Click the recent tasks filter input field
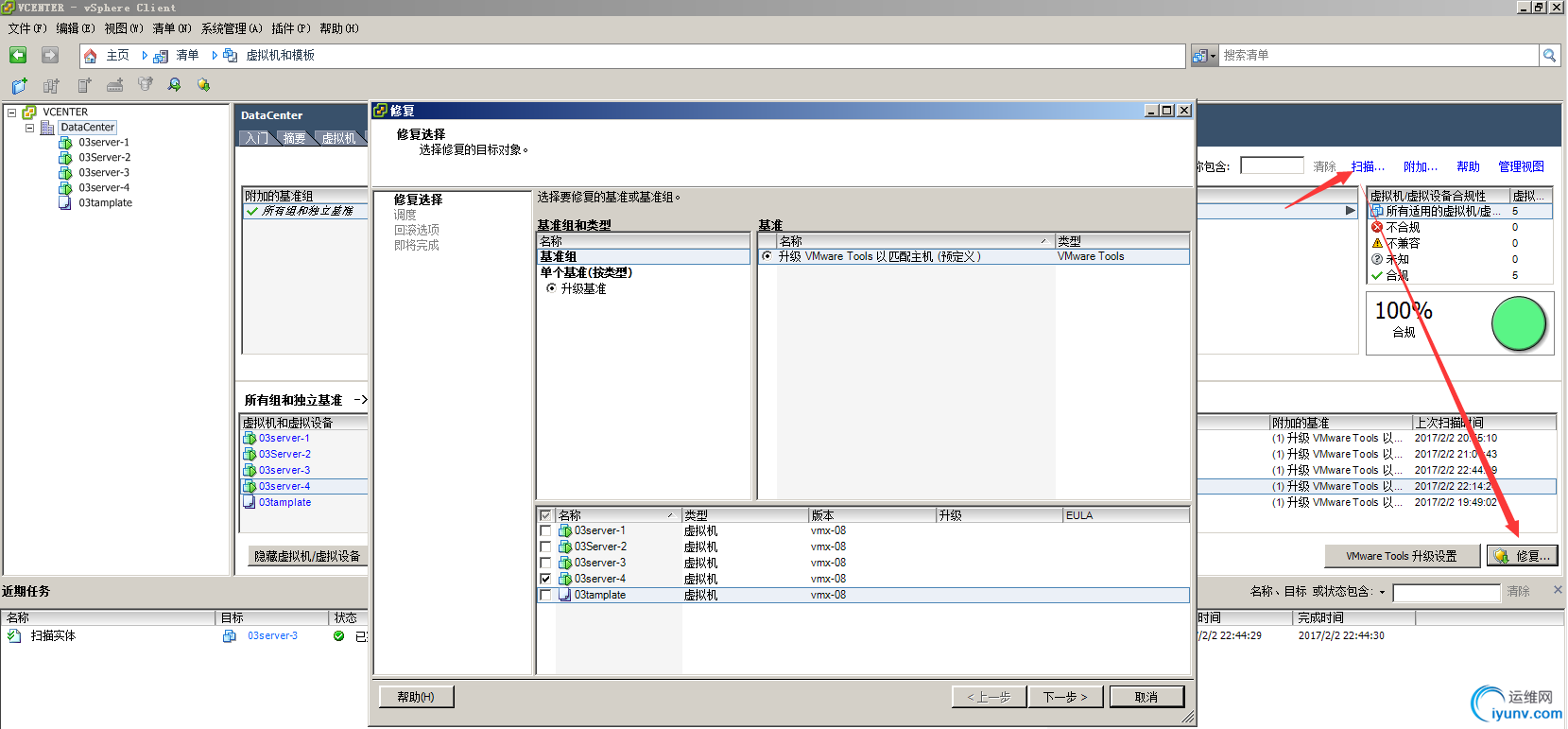The image size is (1568, 729). click(1447, 593)
